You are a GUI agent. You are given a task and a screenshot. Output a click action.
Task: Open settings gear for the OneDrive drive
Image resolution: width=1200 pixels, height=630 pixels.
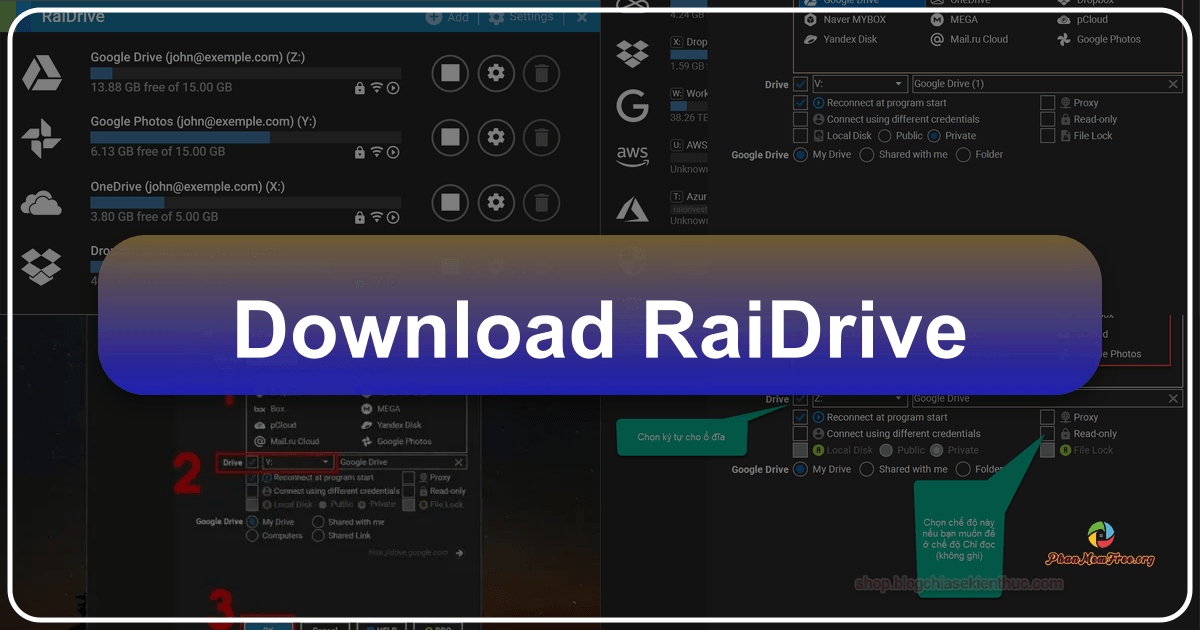pos(496,202)
